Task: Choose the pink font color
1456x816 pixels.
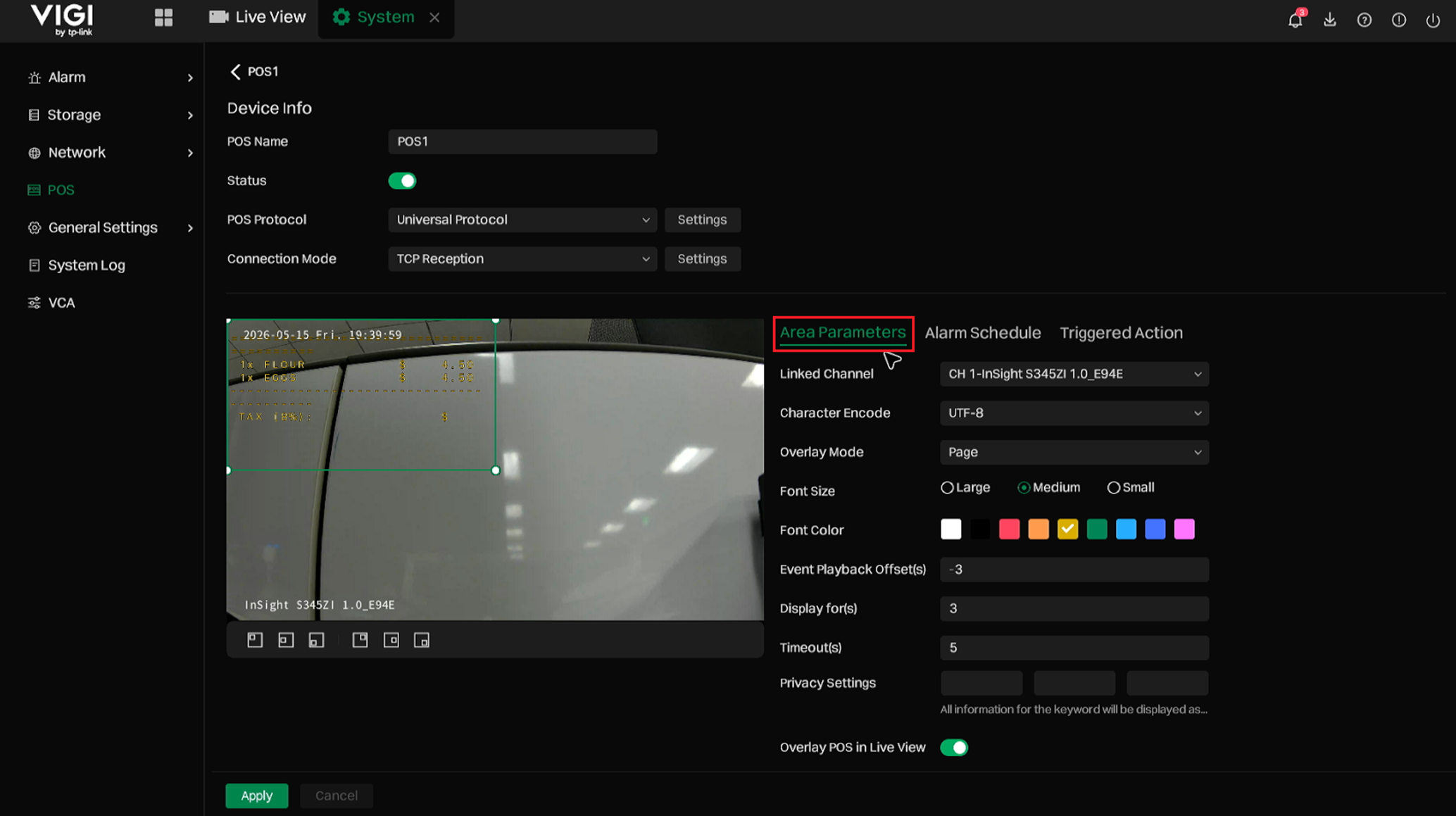Action: pyautogui.click(x=1184, y=529)
